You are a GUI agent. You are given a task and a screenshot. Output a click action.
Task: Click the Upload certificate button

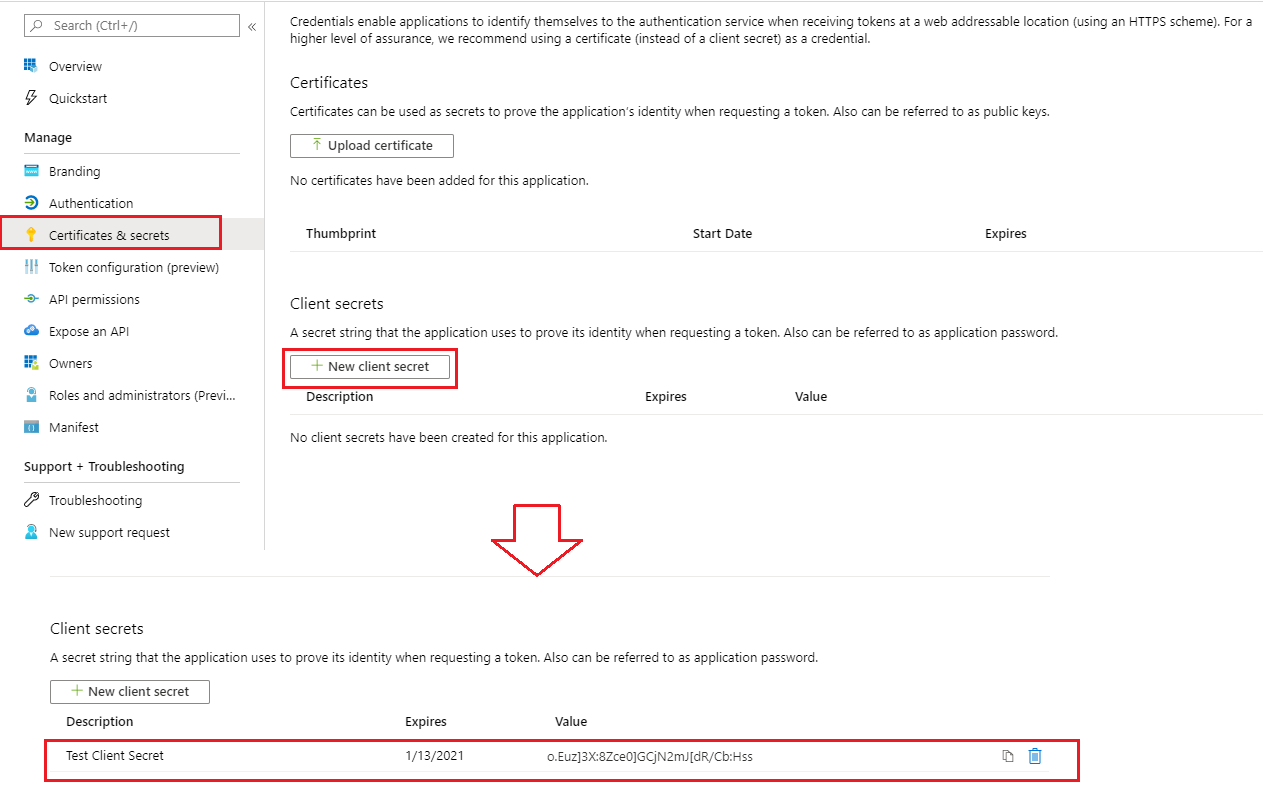(x=372, y=146)
